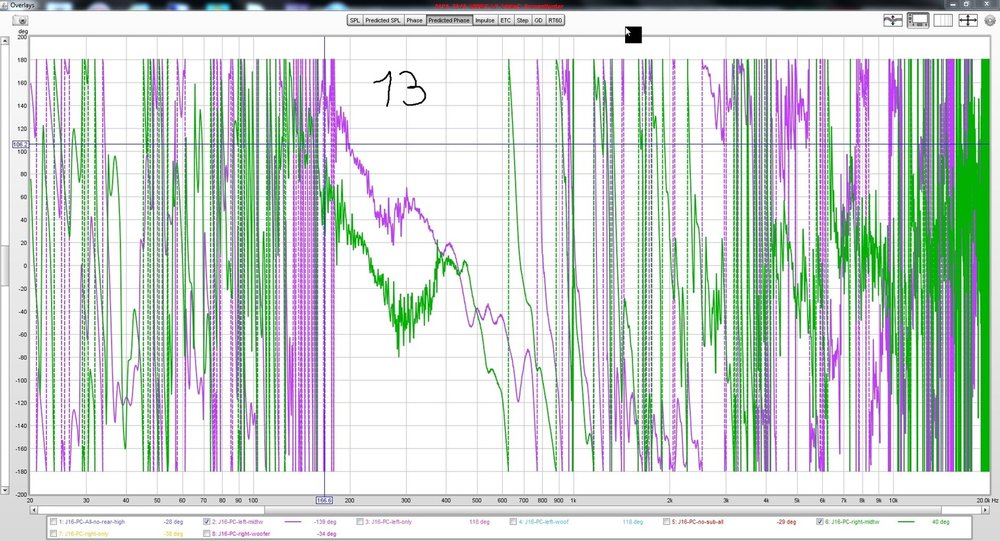1000x541 pixels.
Task: Open graph controls gear icon
Action: (x=990, y=20)
